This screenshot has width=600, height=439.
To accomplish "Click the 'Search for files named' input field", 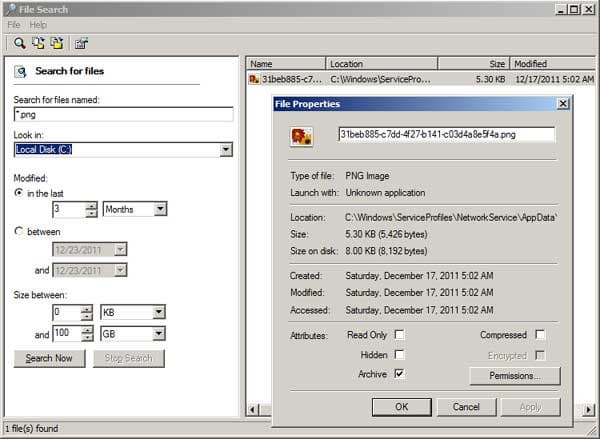I will (x=123, y=114).
